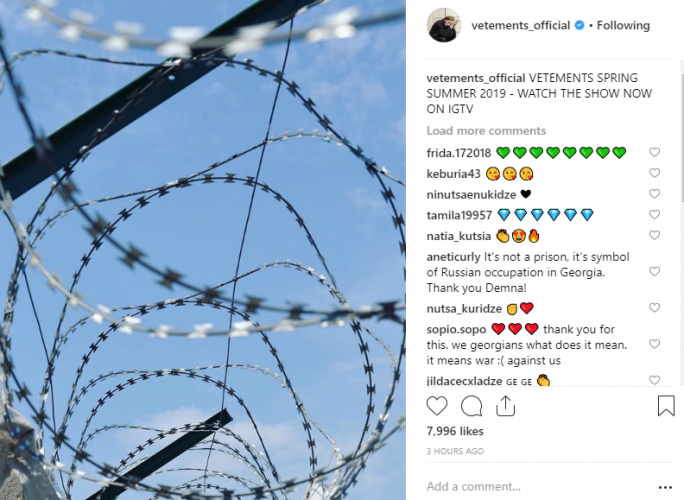Image resolution: width=684 pixels, height=500 pixels.
Task: Save the post with the bookmark icon
Action: (666, 406)
